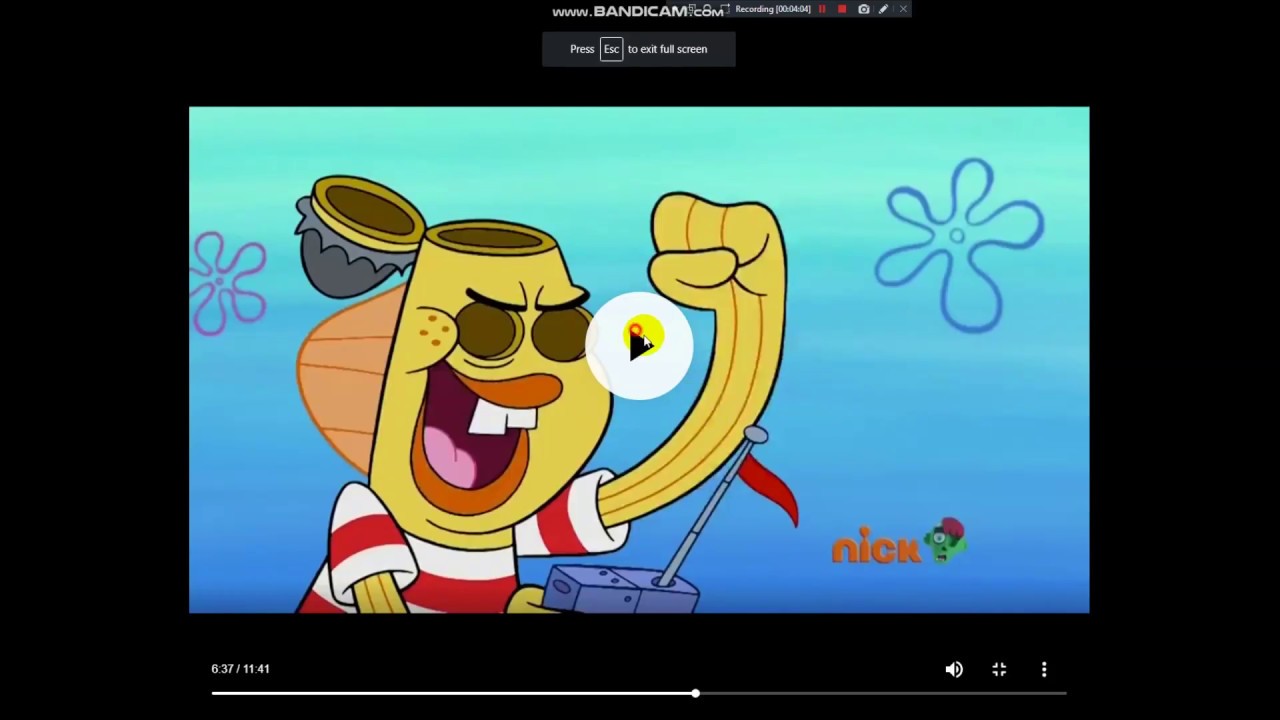Mute the video with the speaker icon
Image resolution: width=1280 pixels, height=720 pixels.
click(x=954, y=670)
